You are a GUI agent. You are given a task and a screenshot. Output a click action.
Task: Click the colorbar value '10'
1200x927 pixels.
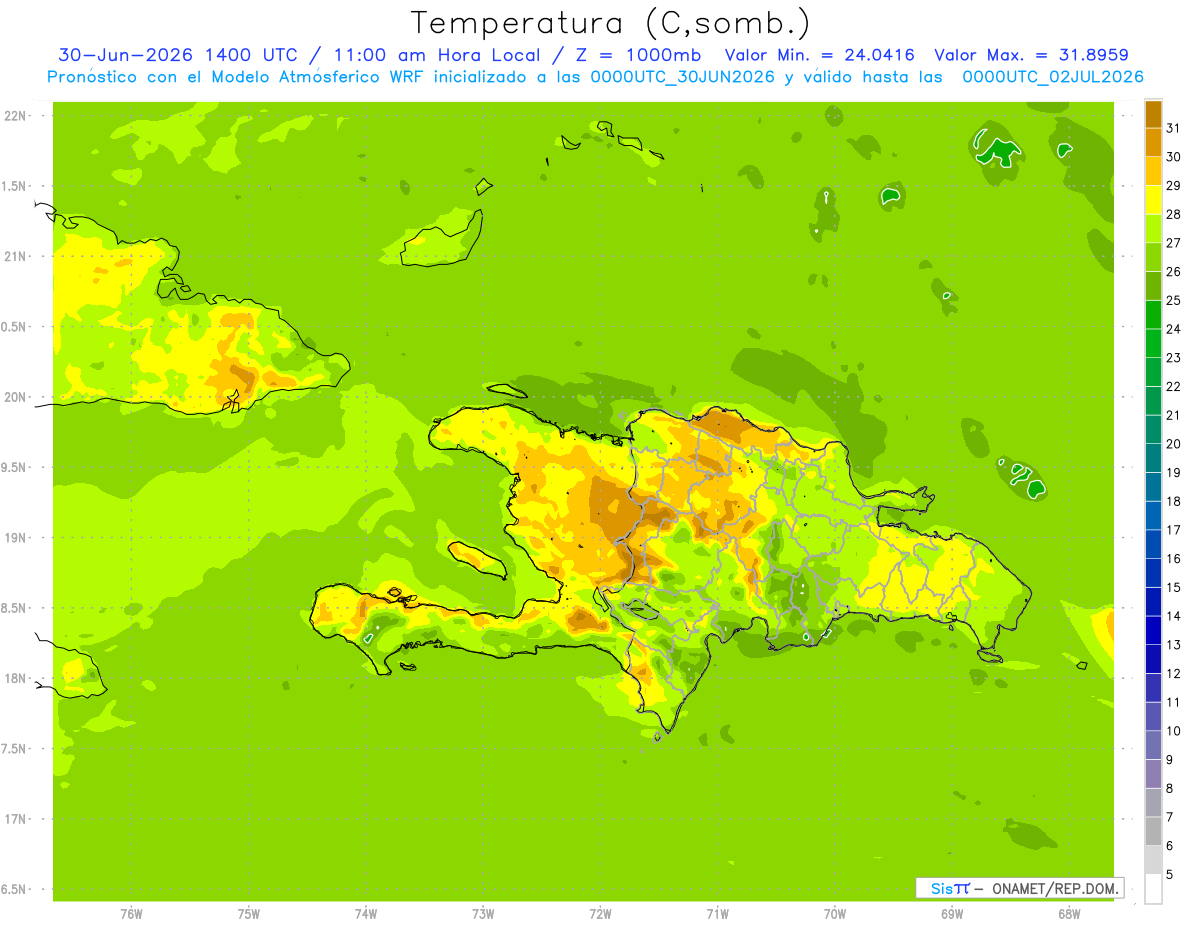1173,731
